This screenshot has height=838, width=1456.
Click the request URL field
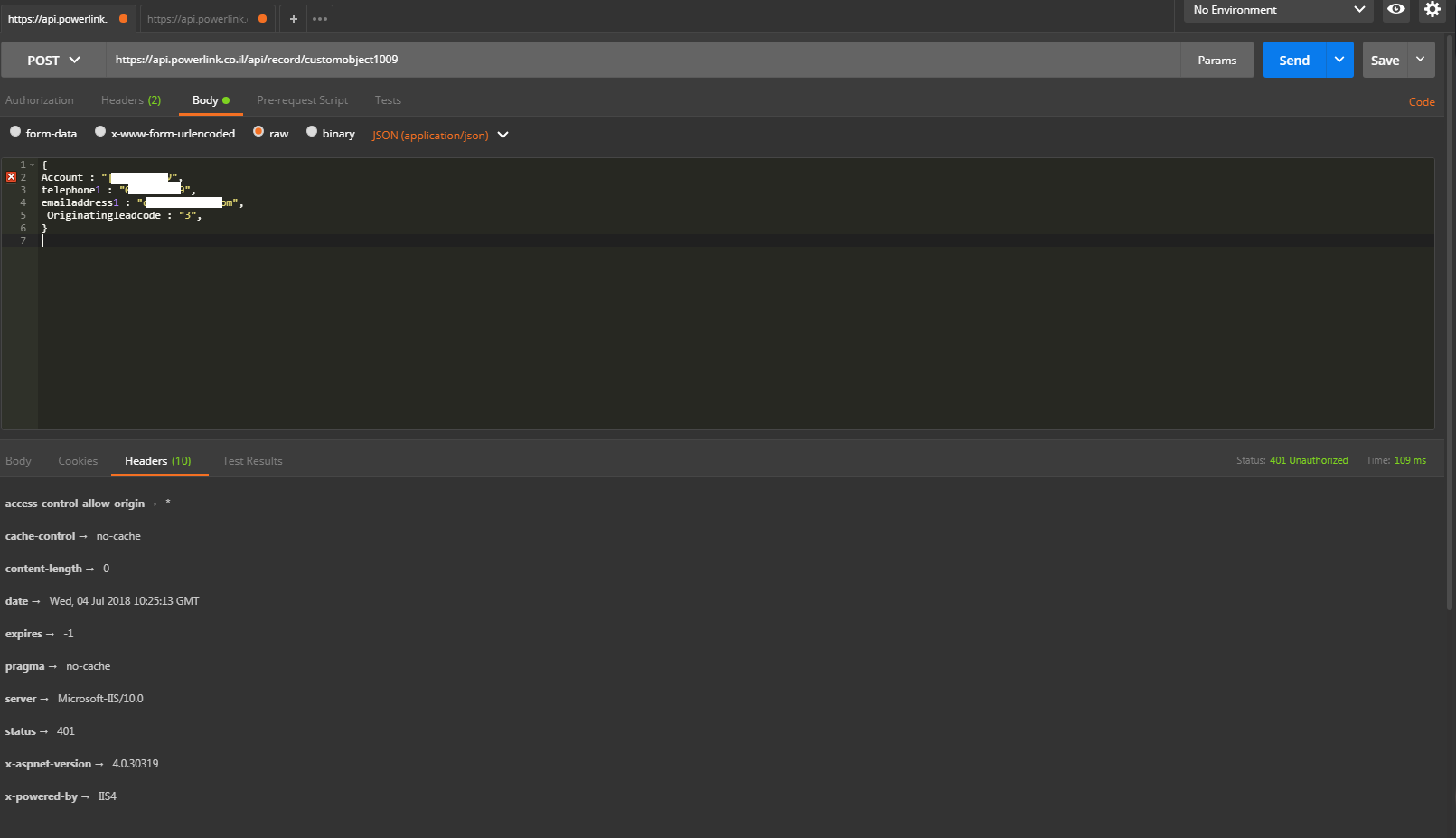(643, 60)
